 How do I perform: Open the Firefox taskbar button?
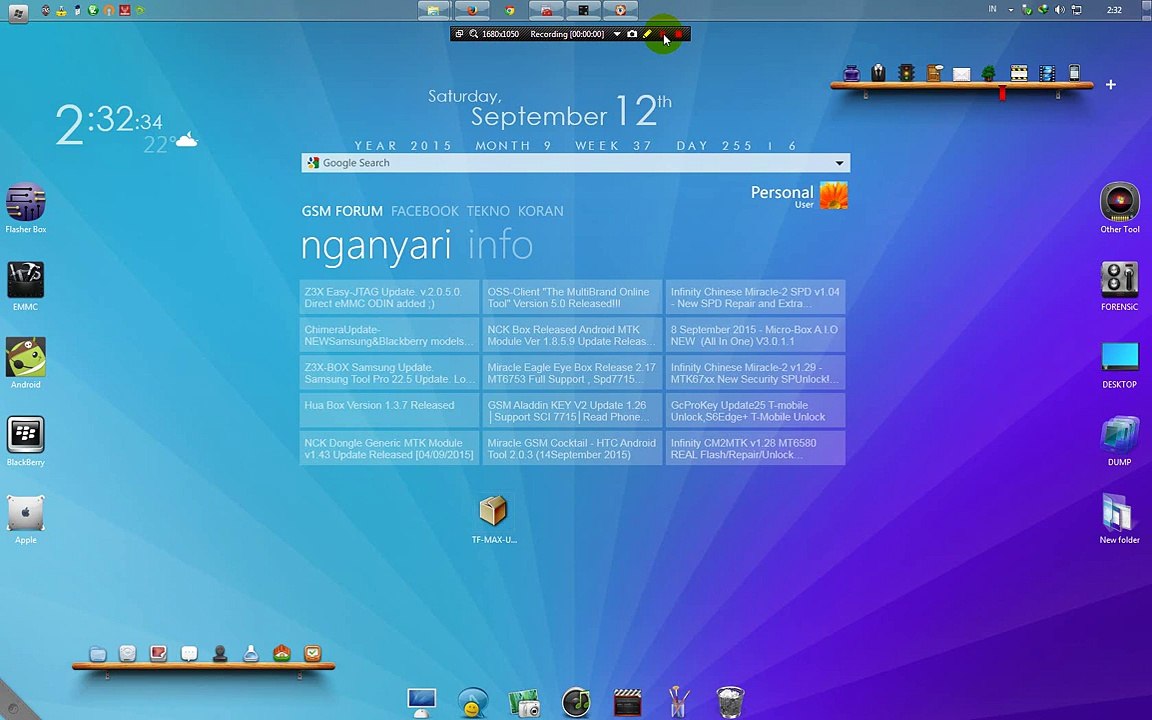point(472,10)
